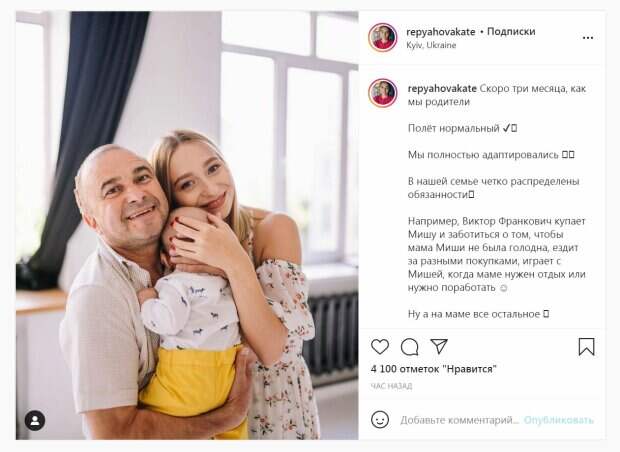Toggle the Подписки following button

click(511, 32)
